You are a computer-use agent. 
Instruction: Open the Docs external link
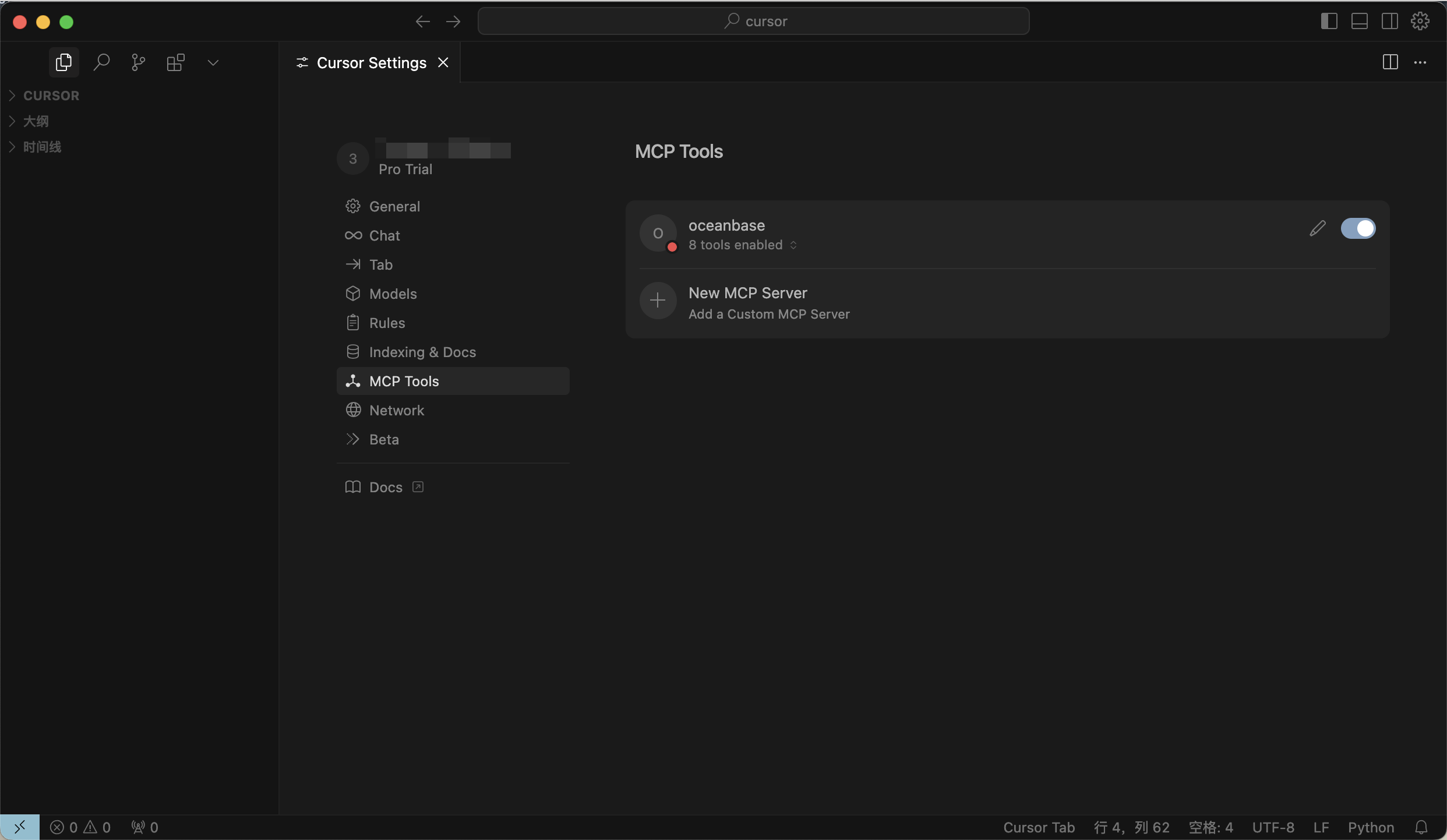386,487
